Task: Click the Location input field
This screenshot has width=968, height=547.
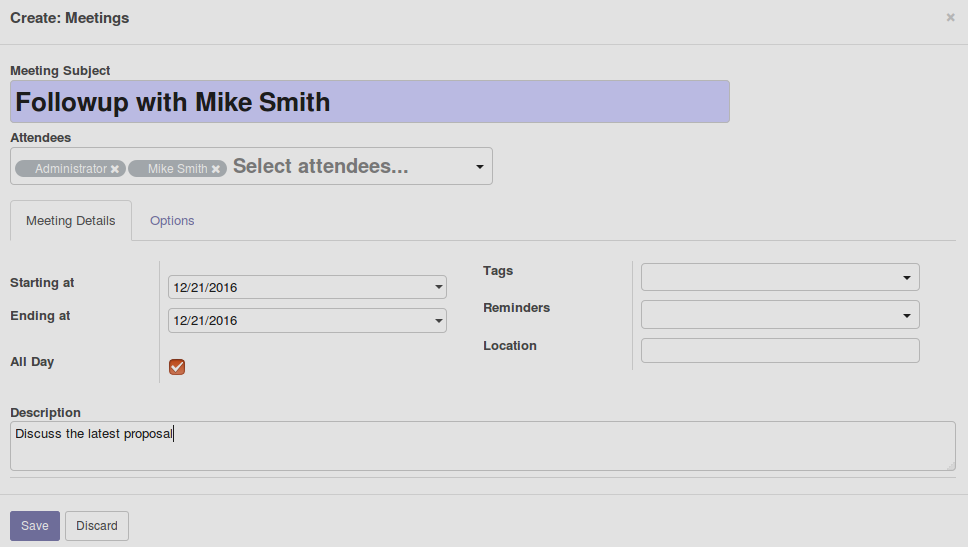Action: pyautogui.click(x=780, y=351)
